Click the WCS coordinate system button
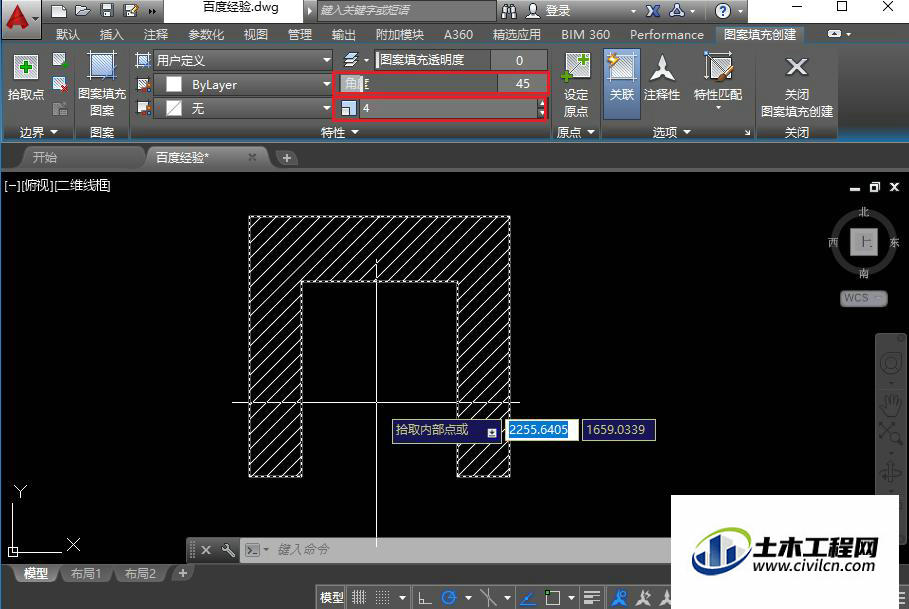Viewport: 909px width, 609px height. [x=863, y=298]
